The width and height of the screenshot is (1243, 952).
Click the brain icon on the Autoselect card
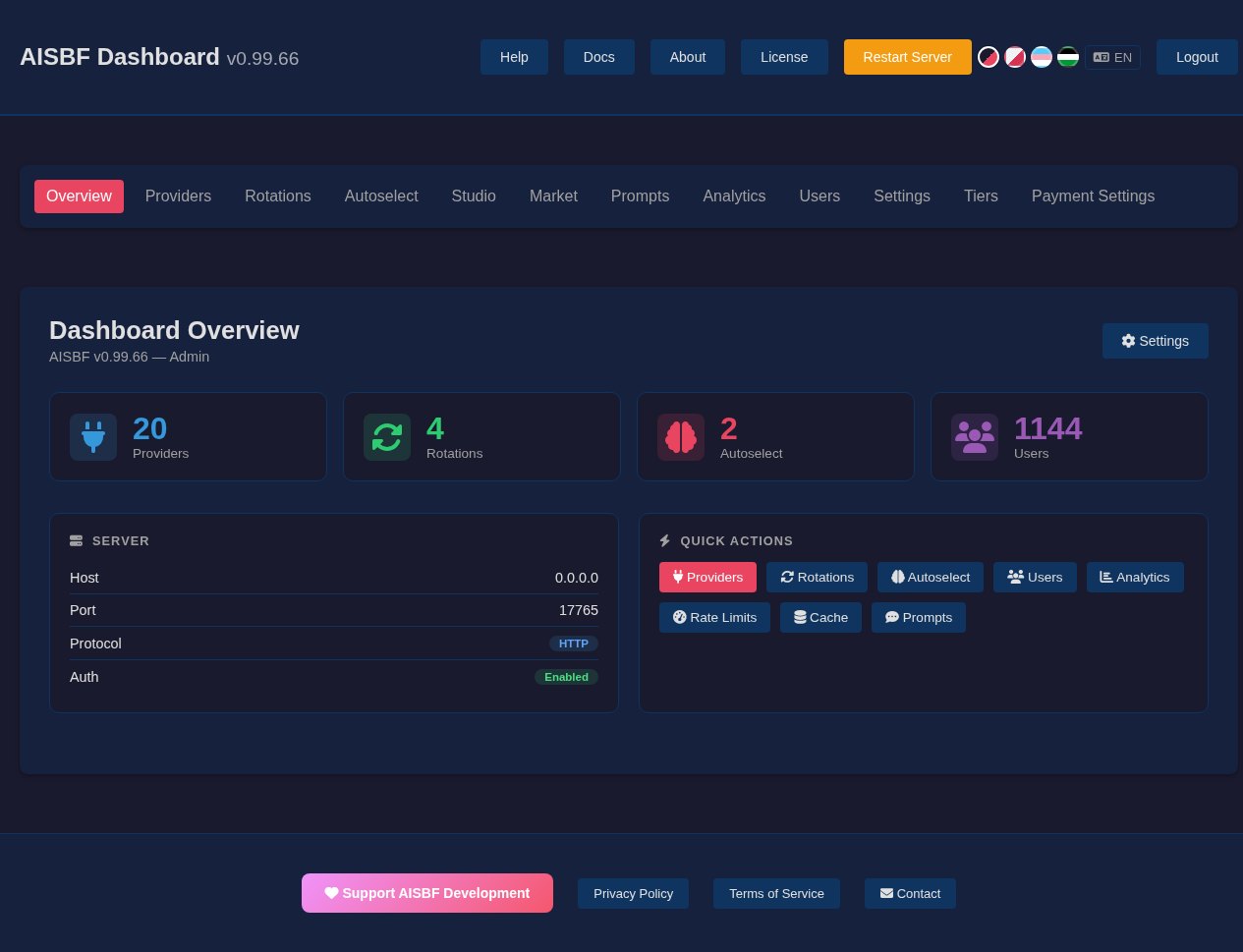click(x=681, y=437)
